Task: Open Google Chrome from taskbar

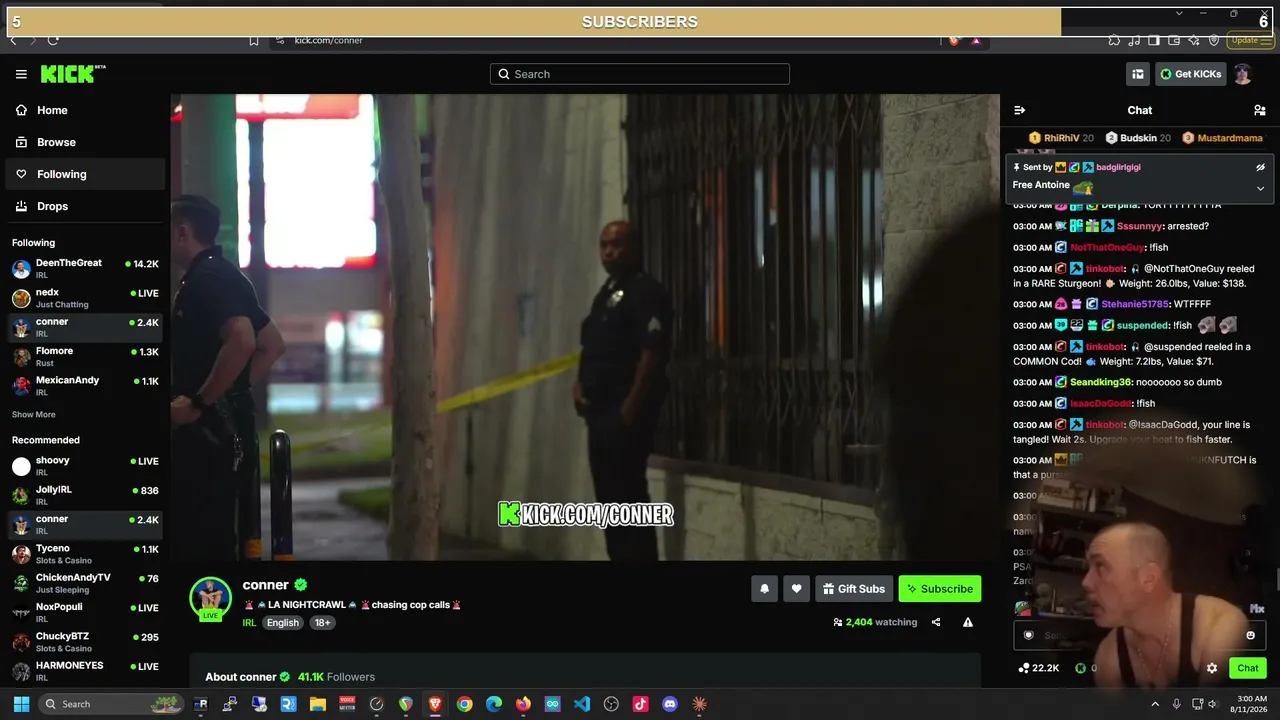Action: tap(464, 704)
